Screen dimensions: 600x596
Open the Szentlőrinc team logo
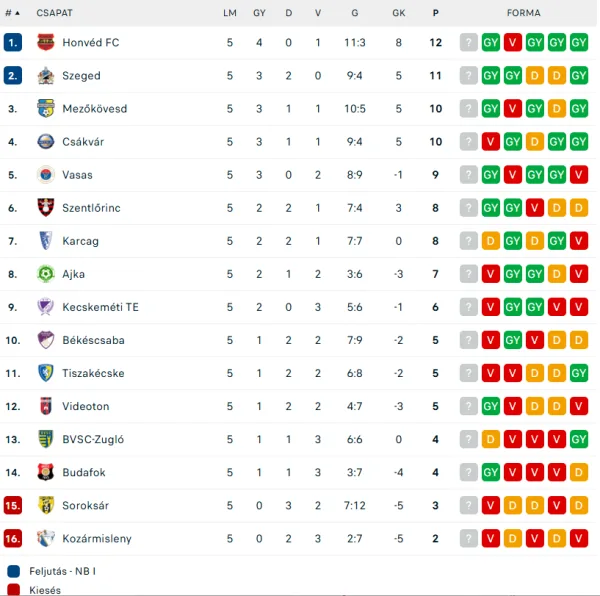click(46, 208)
